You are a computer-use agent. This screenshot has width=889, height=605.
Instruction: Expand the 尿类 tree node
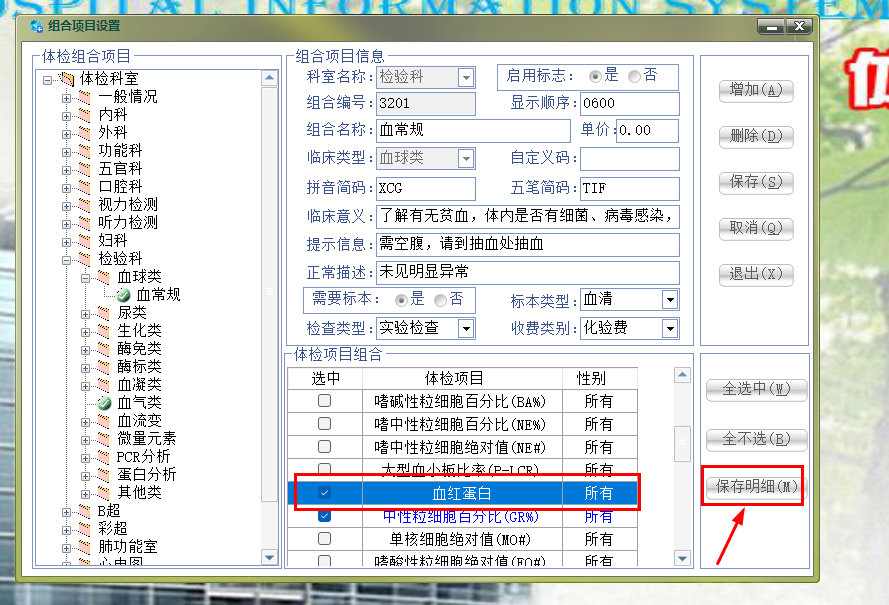(x=85, y=314)
